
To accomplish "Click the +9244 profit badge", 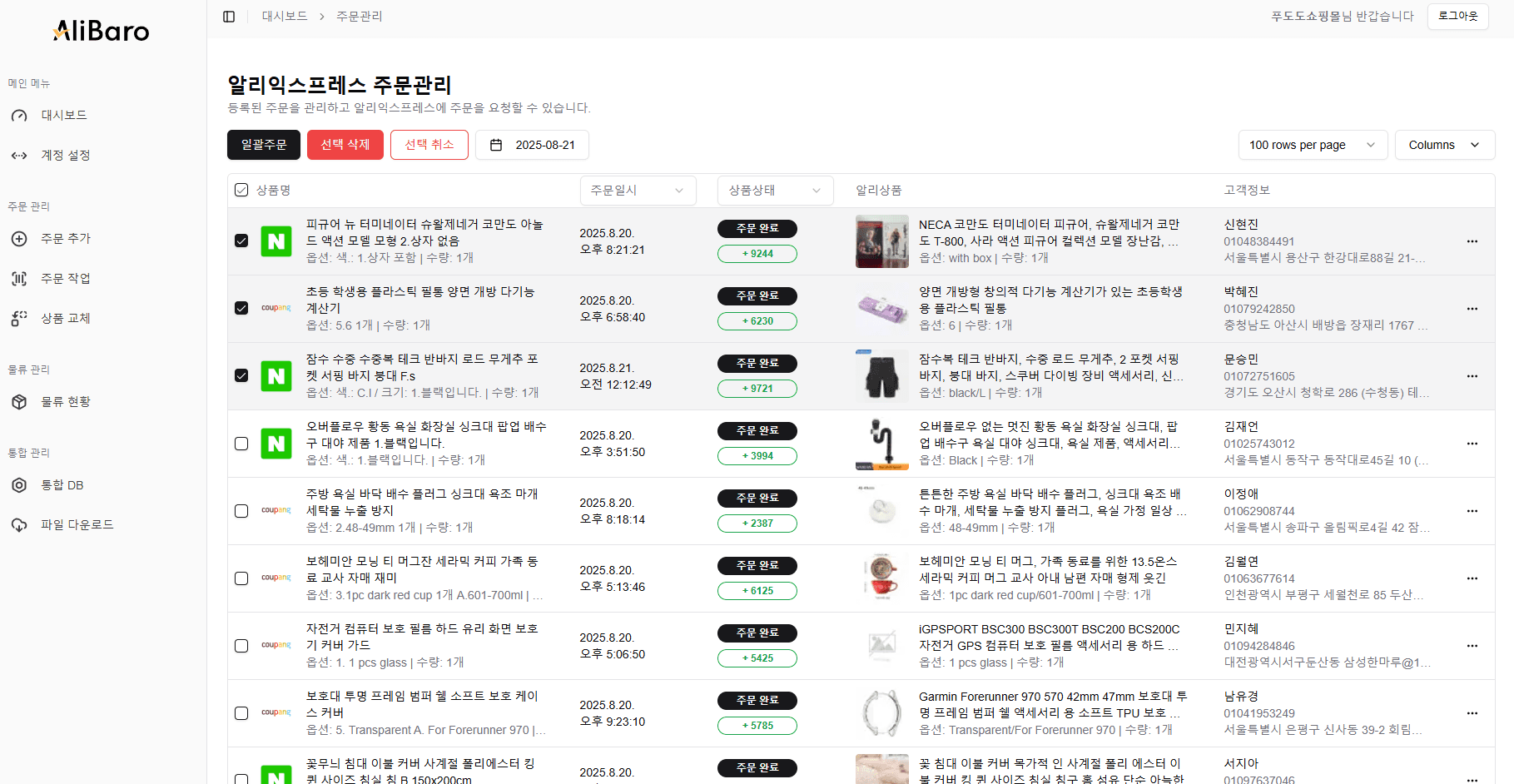I will pos(757,254).
